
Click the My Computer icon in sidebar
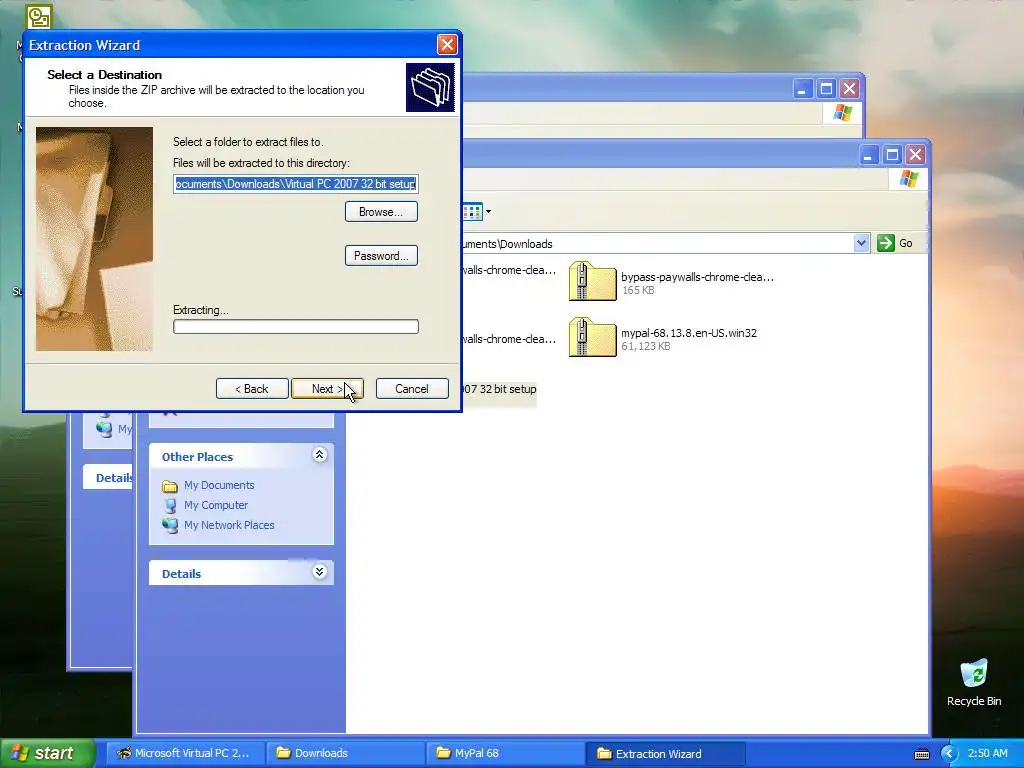170,505
